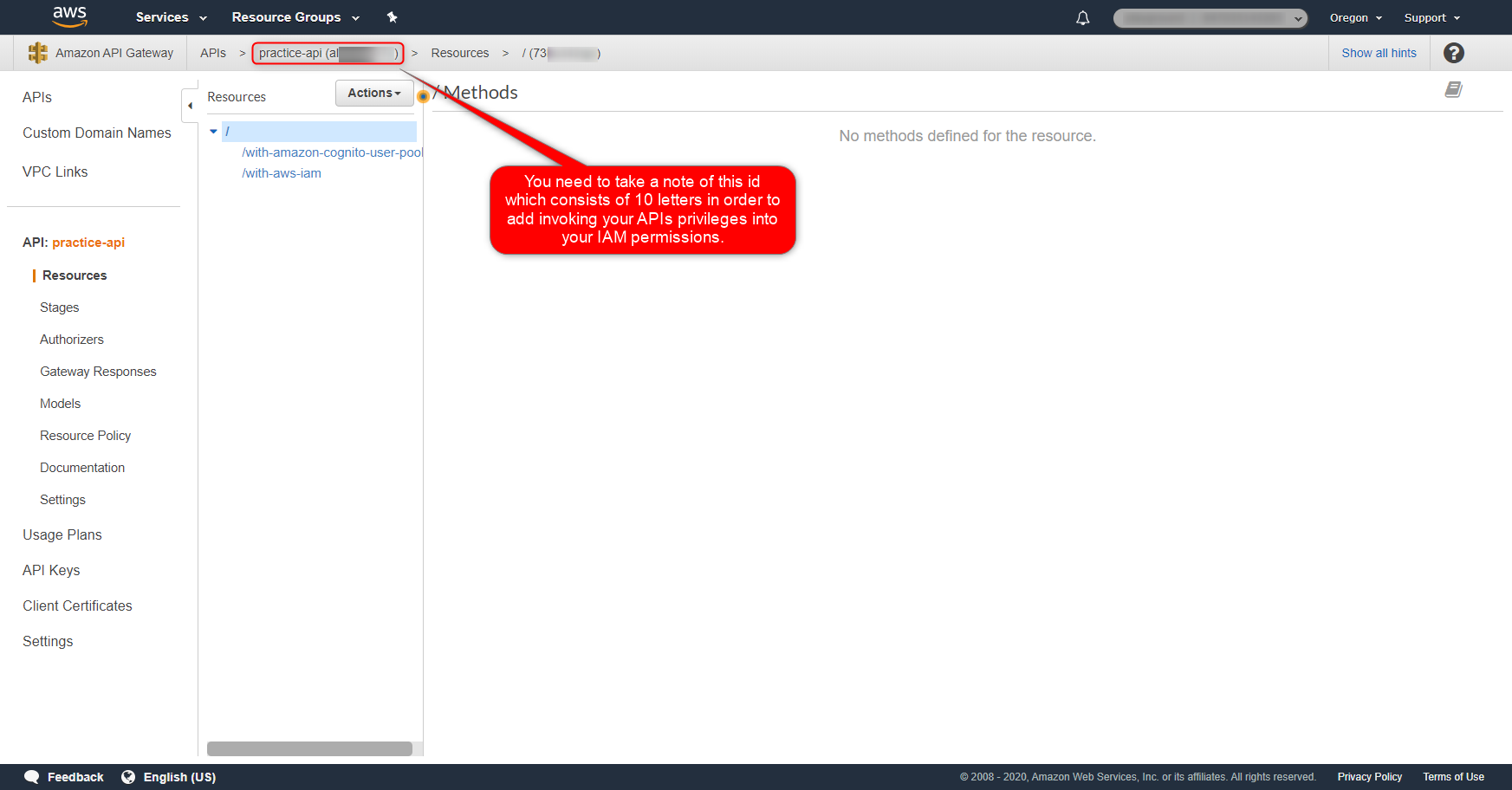
Task: Open the account name dropdown
Action: click(1210, 18)
